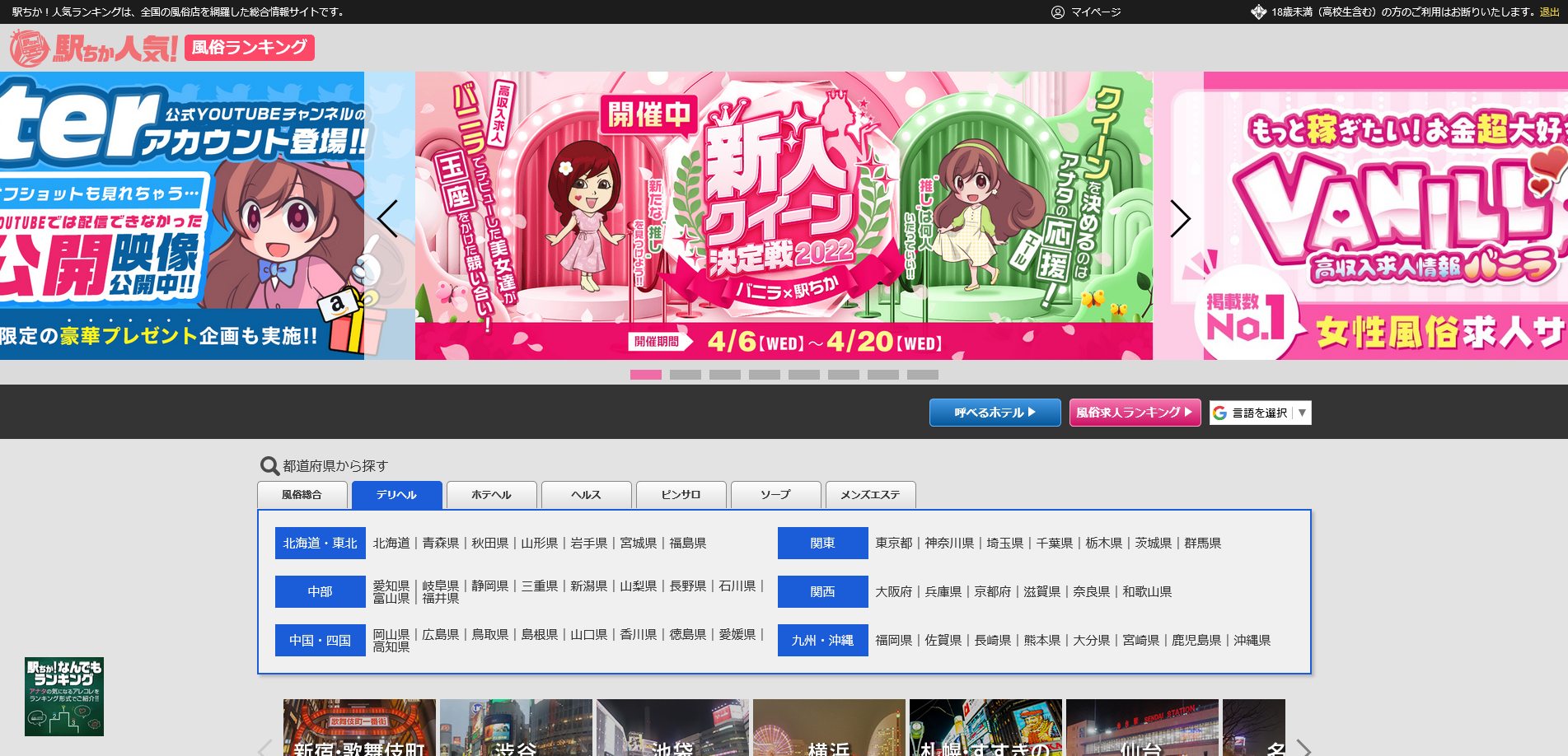This screenshot has width=1568, height=756.
Task: Open the YouTube チャンネル banner on left
Action: [x=182, y=216]
